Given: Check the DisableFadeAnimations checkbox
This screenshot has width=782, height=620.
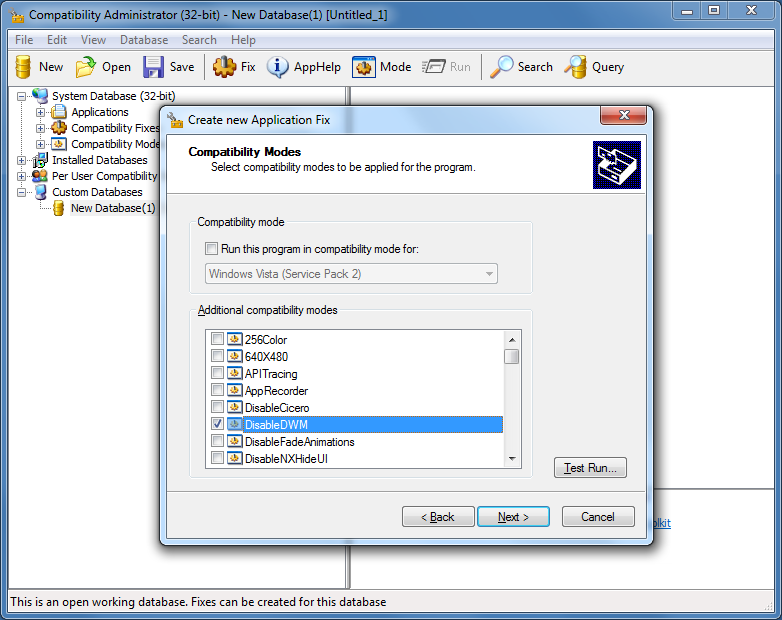Looking at the screenshot, I should point(217,441).
